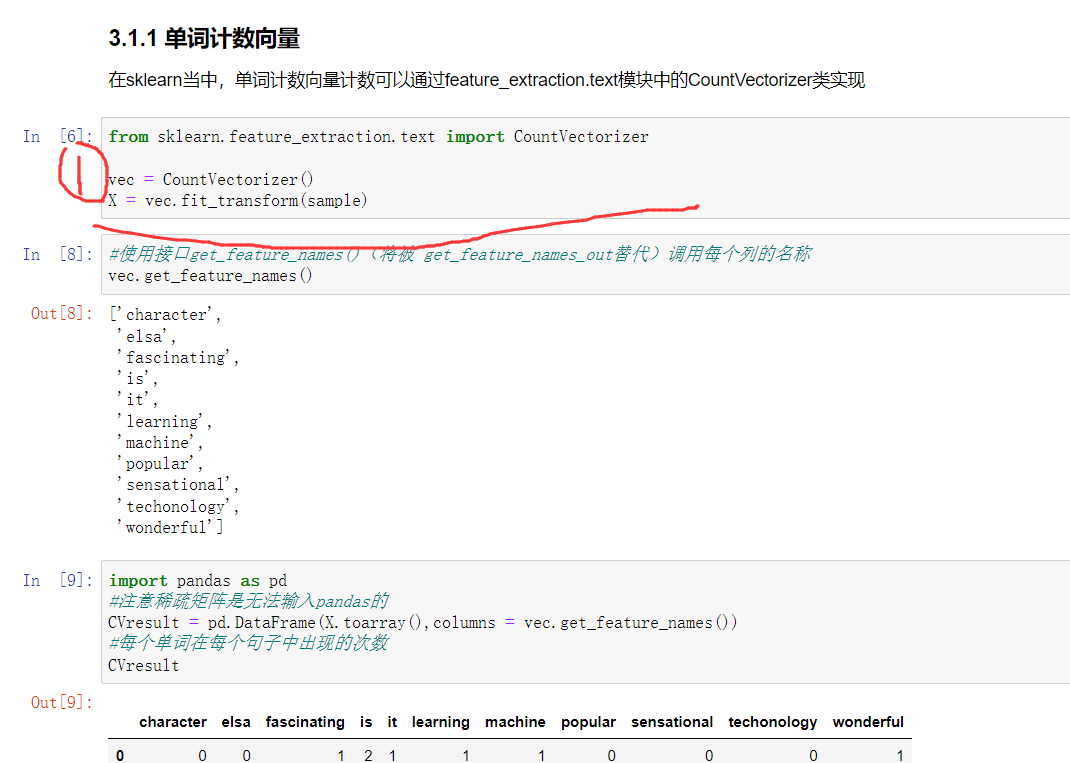Click output list item 'is'

pos(136,379)
